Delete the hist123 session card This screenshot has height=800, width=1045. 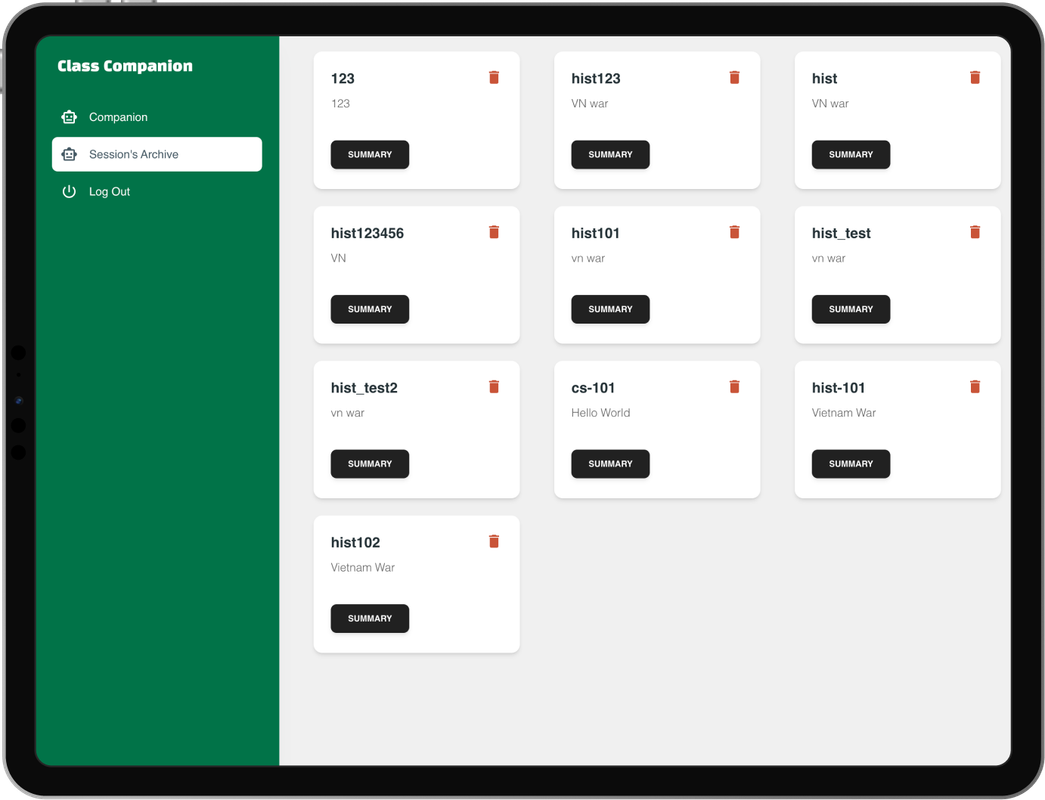pos(734,77)
